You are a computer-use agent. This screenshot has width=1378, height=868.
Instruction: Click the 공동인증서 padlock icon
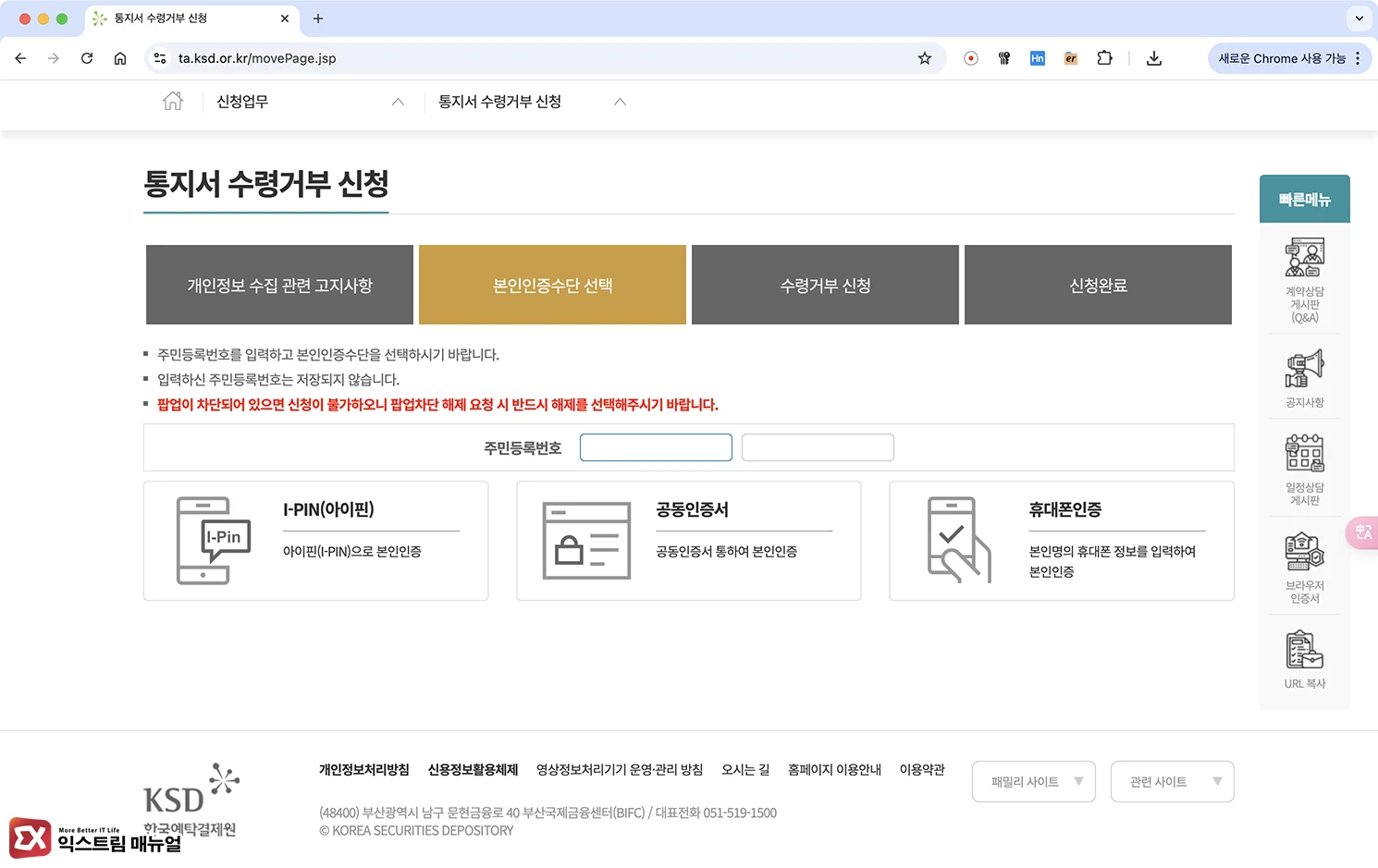coord(586,541)
